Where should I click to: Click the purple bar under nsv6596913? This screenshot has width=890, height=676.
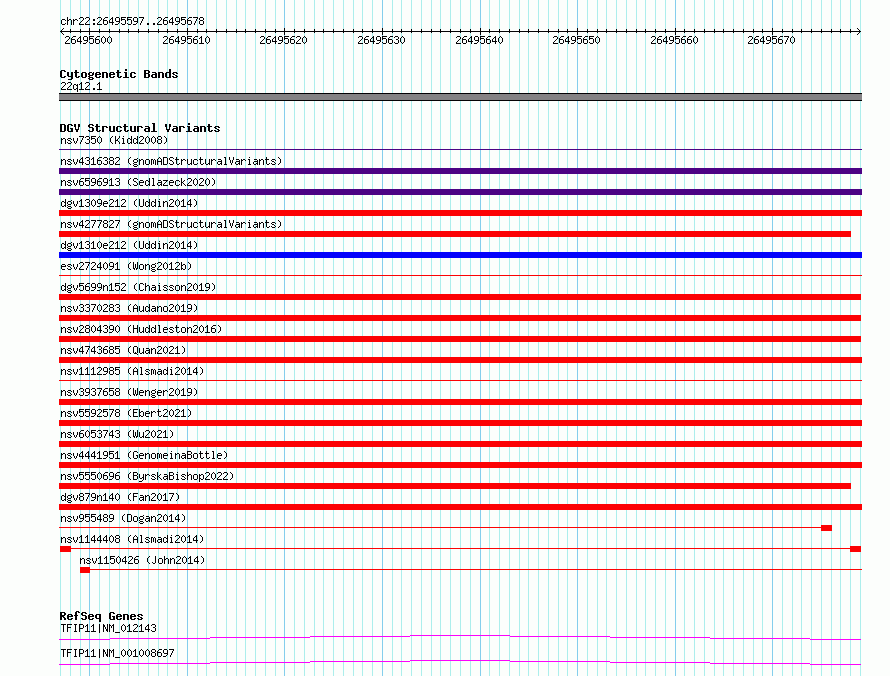460,192
